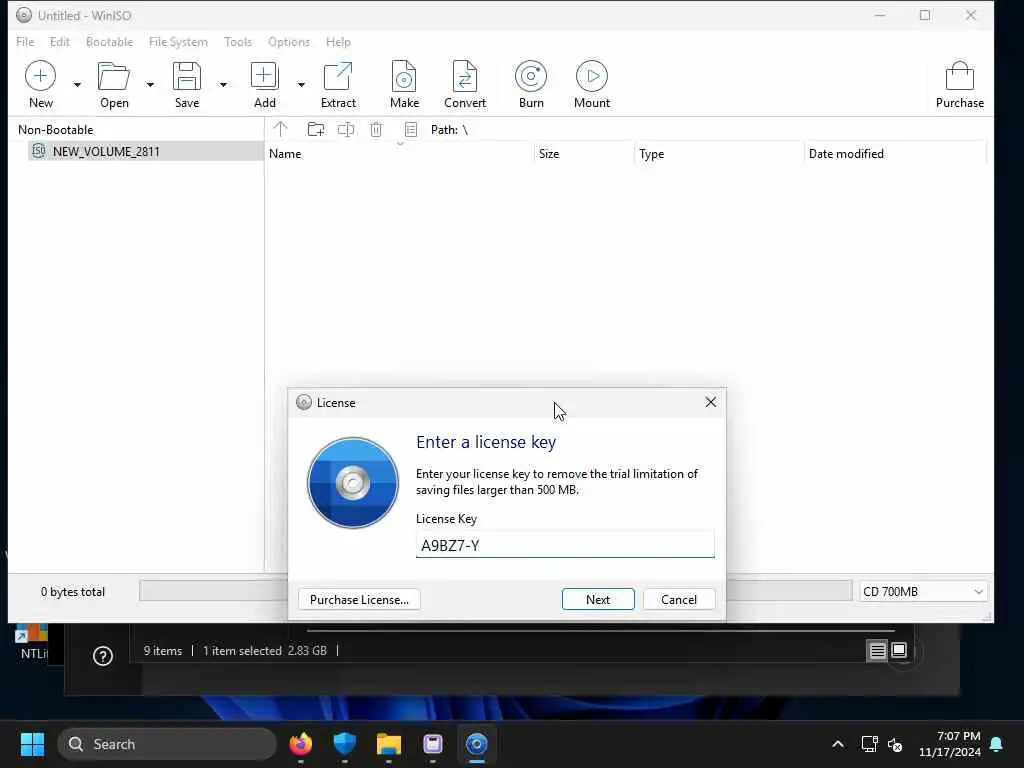Expand the New button dropdown arrow
The width and height of the screenshot is (1024, 768).
77,84
